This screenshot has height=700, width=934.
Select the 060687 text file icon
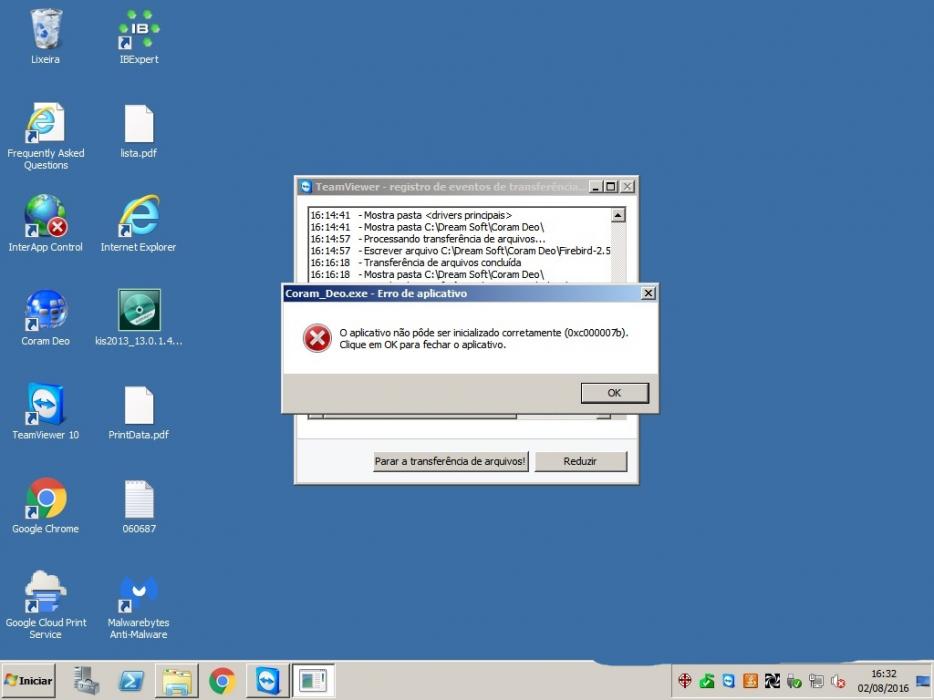coord(139,505)
